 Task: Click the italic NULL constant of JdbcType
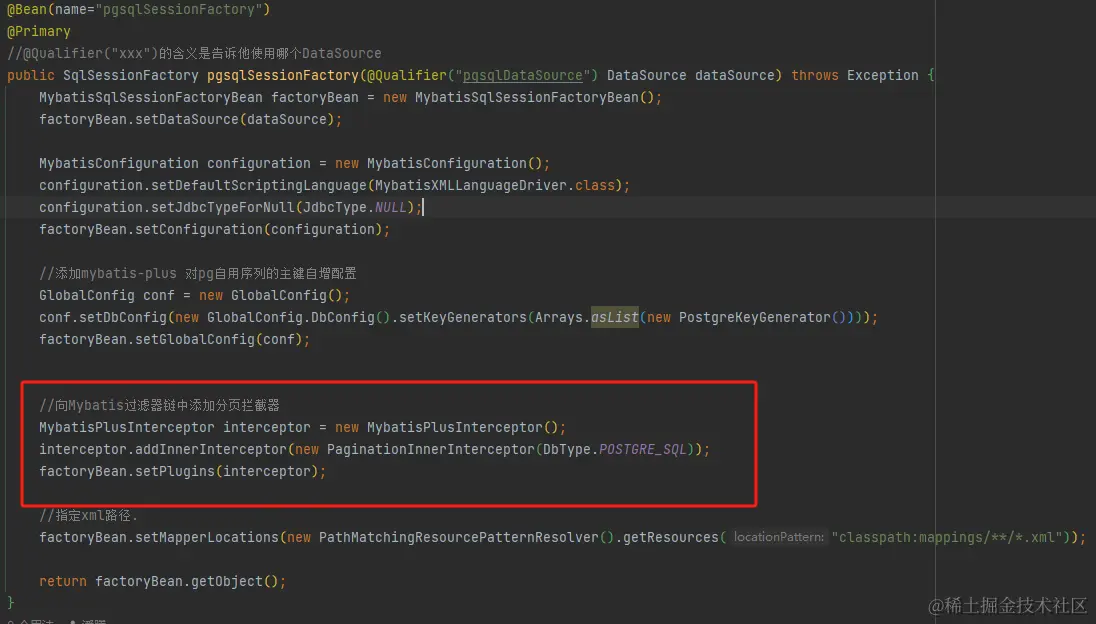[390, 208]
